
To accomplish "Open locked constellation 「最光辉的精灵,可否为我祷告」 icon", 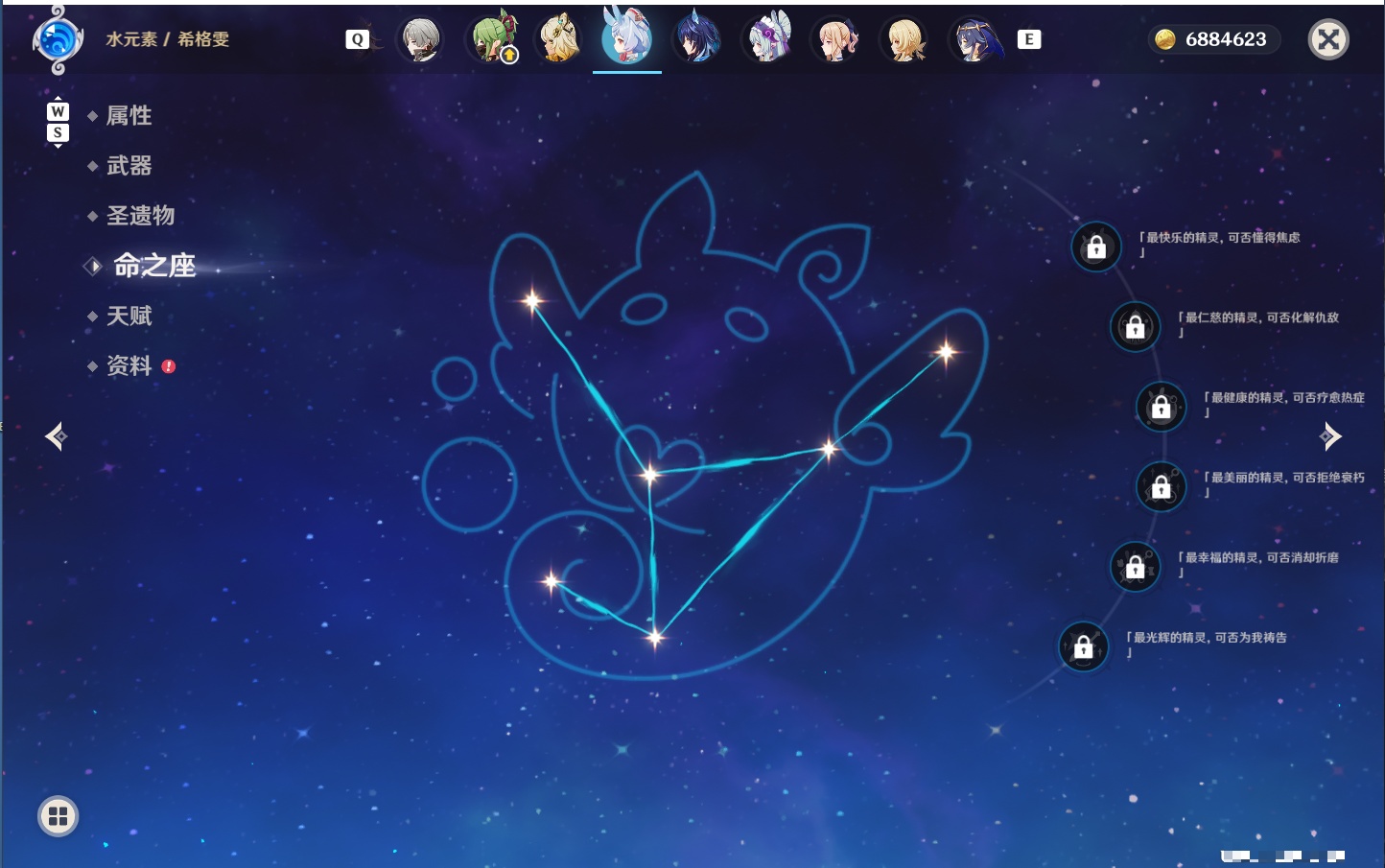I will [x=1083, y=646].
